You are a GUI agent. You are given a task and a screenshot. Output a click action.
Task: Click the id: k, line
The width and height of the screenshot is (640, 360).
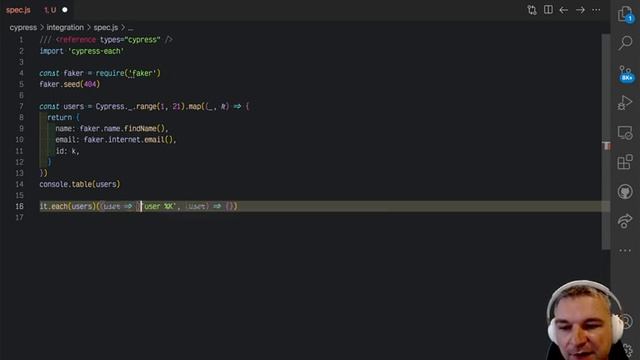(x=67, y=151)
